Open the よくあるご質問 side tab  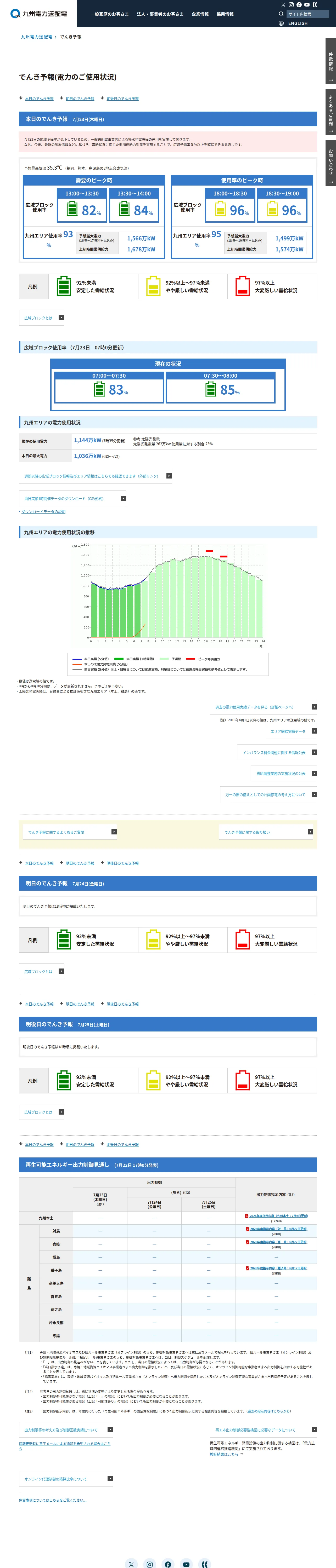(x=331, y=112)
